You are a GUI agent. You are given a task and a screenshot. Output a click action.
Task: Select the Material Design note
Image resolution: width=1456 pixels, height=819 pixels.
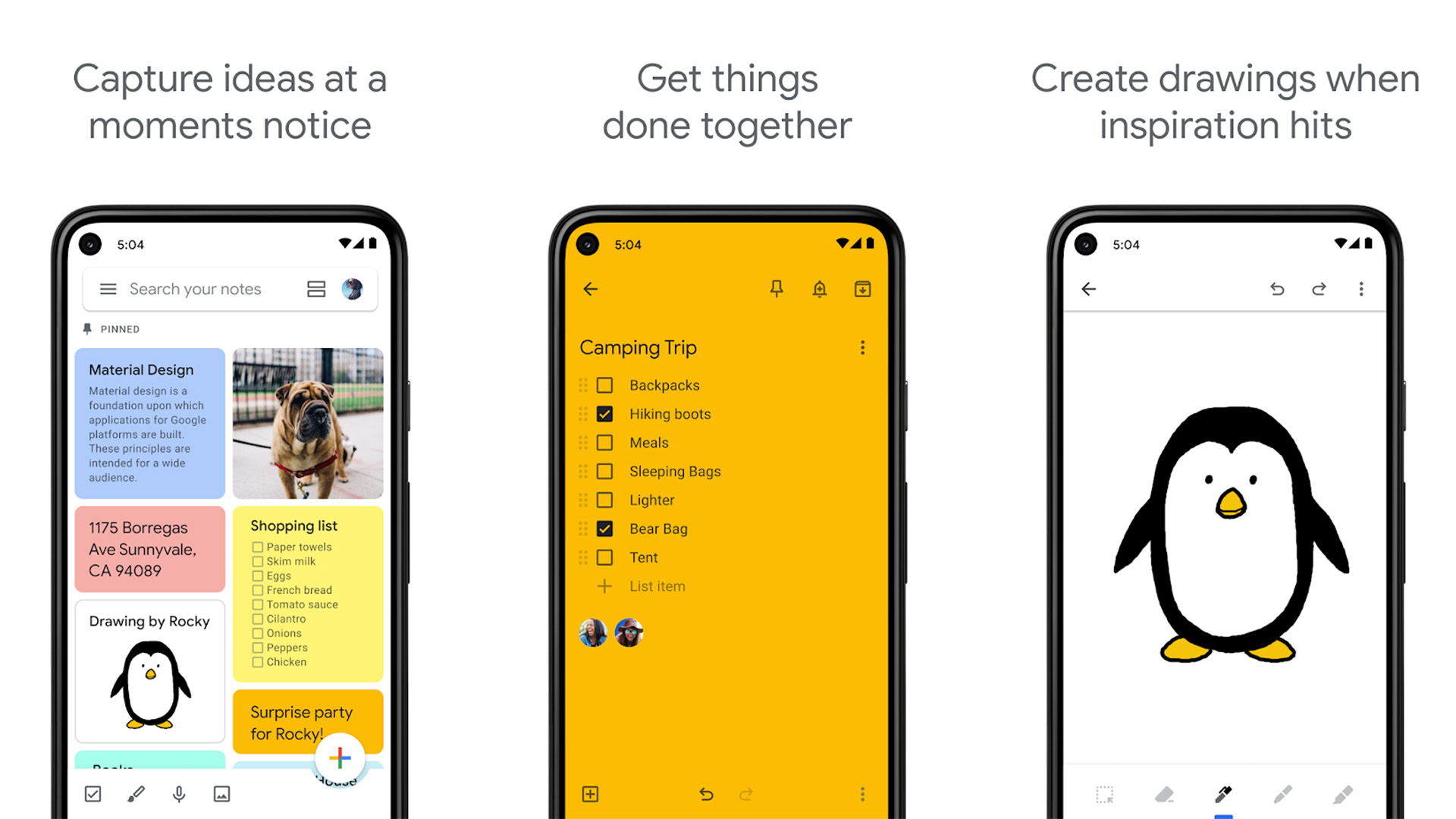click(x=150, y=420)
